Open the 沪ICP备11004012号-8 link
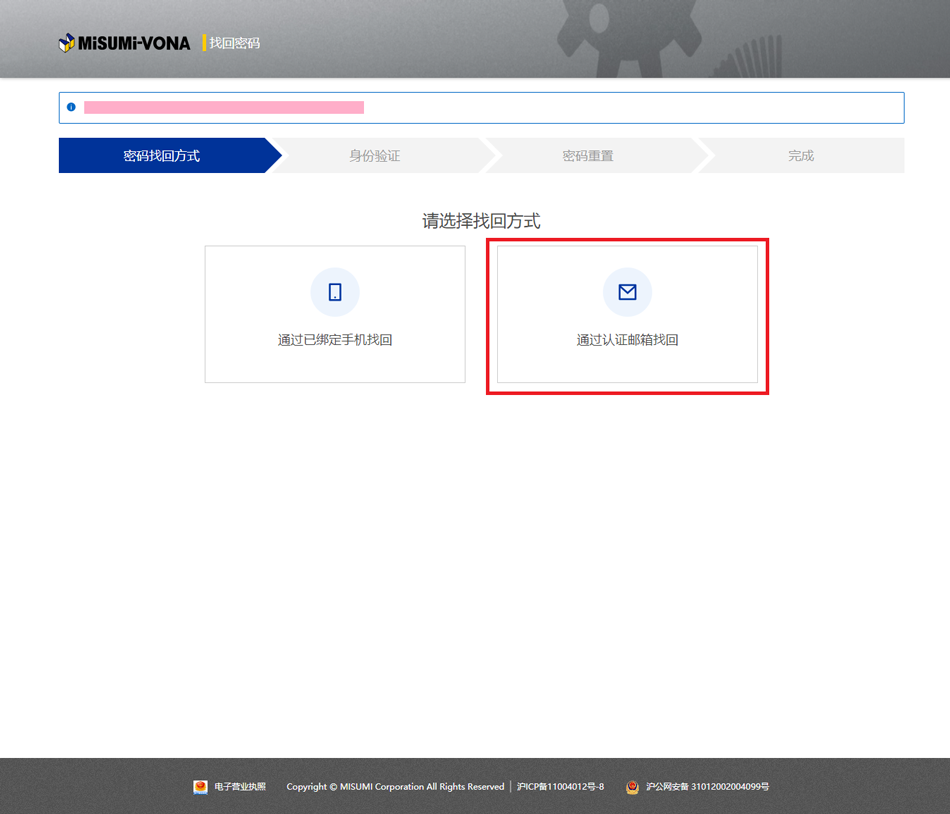Image resolution: width=950 pixels, height=814 pixels. [560, 787]
